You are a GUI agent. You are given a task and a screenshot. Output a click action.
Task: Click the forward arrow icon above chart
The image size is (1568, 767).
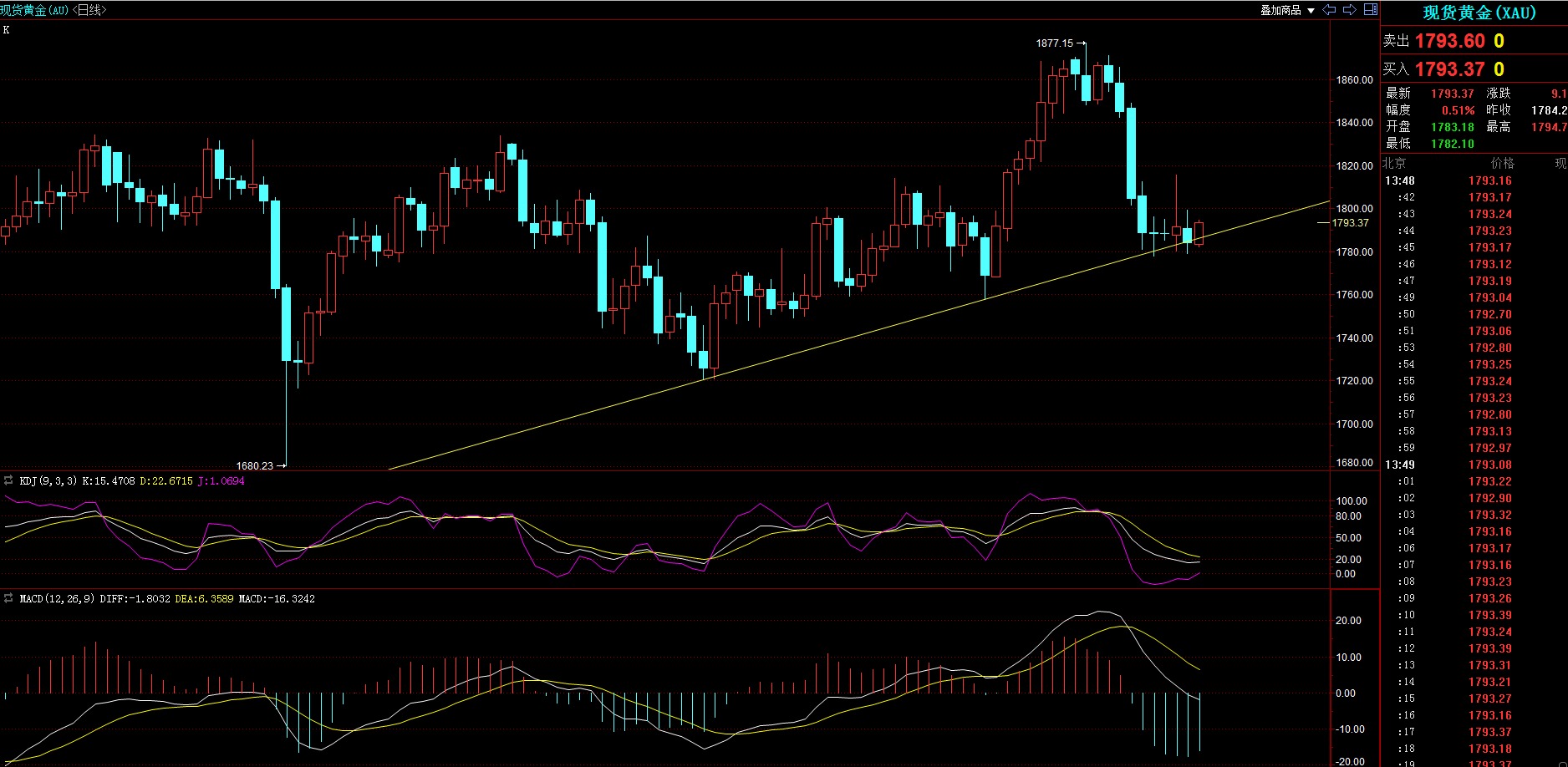[1349, 10]
